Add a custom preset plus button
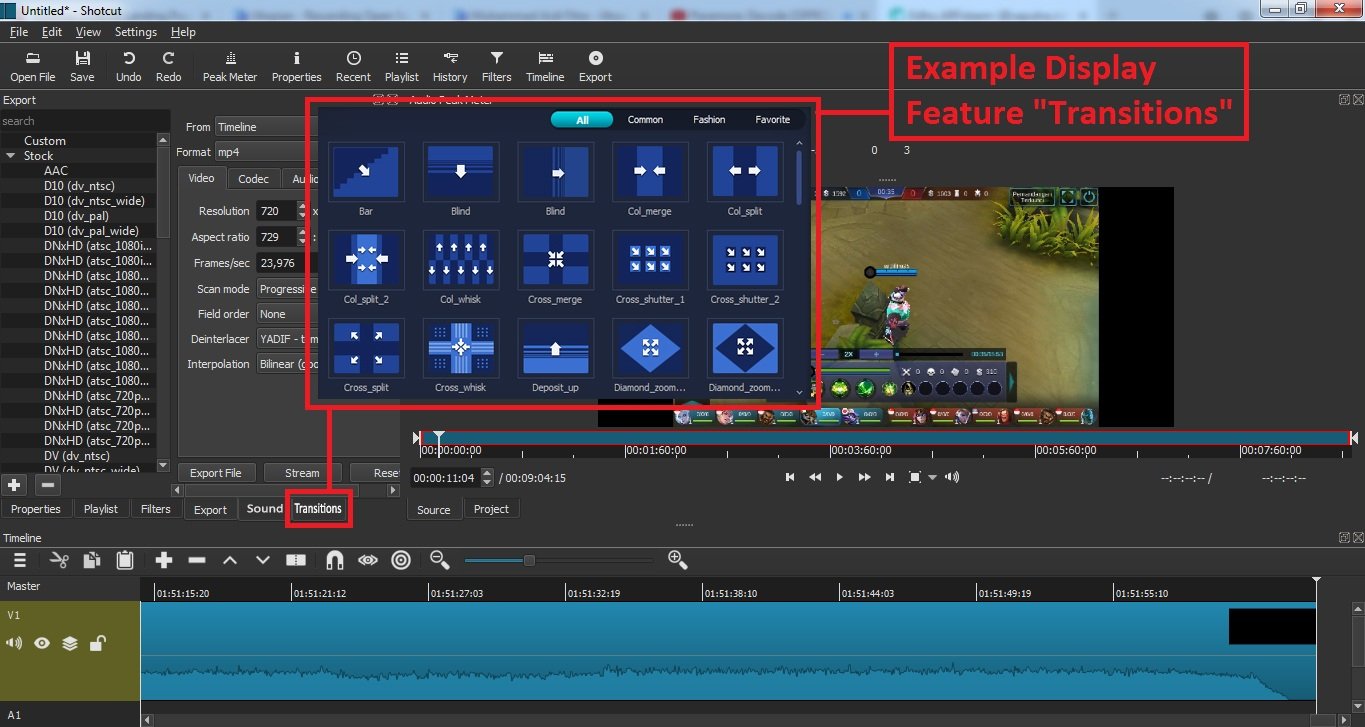Image resolution: width=1365 pixels, height=727 pixels. (14, 485)
